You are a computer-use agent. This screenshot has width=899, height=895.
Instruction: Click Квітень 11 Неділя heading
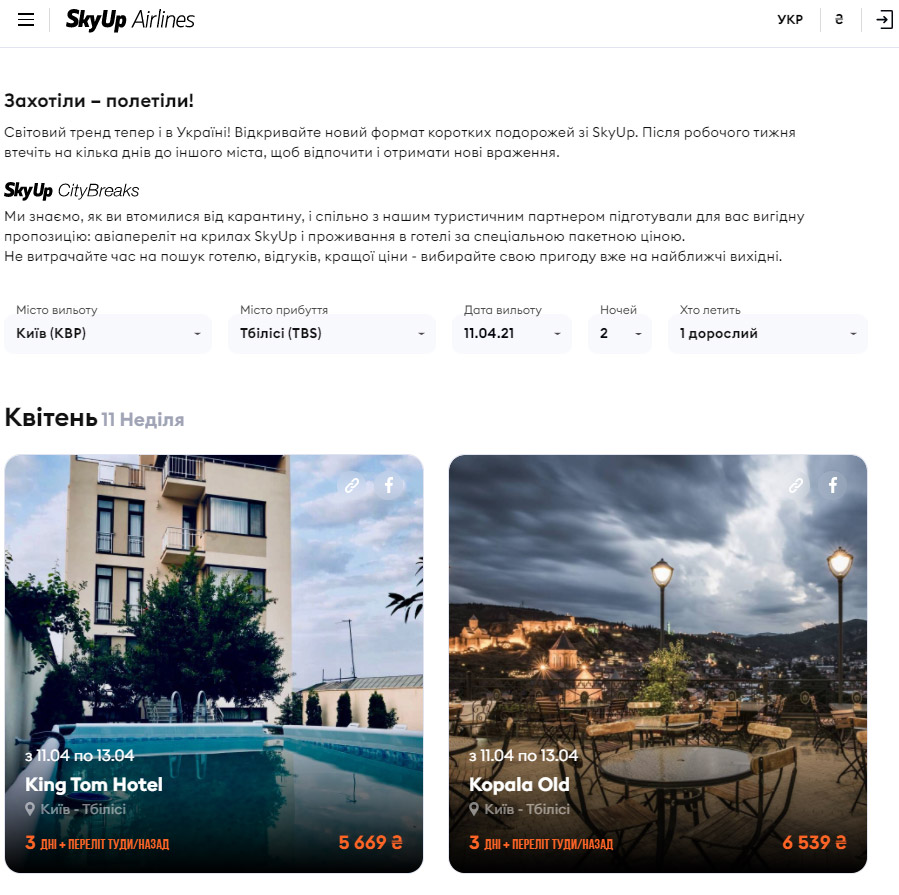coord(94,418)
